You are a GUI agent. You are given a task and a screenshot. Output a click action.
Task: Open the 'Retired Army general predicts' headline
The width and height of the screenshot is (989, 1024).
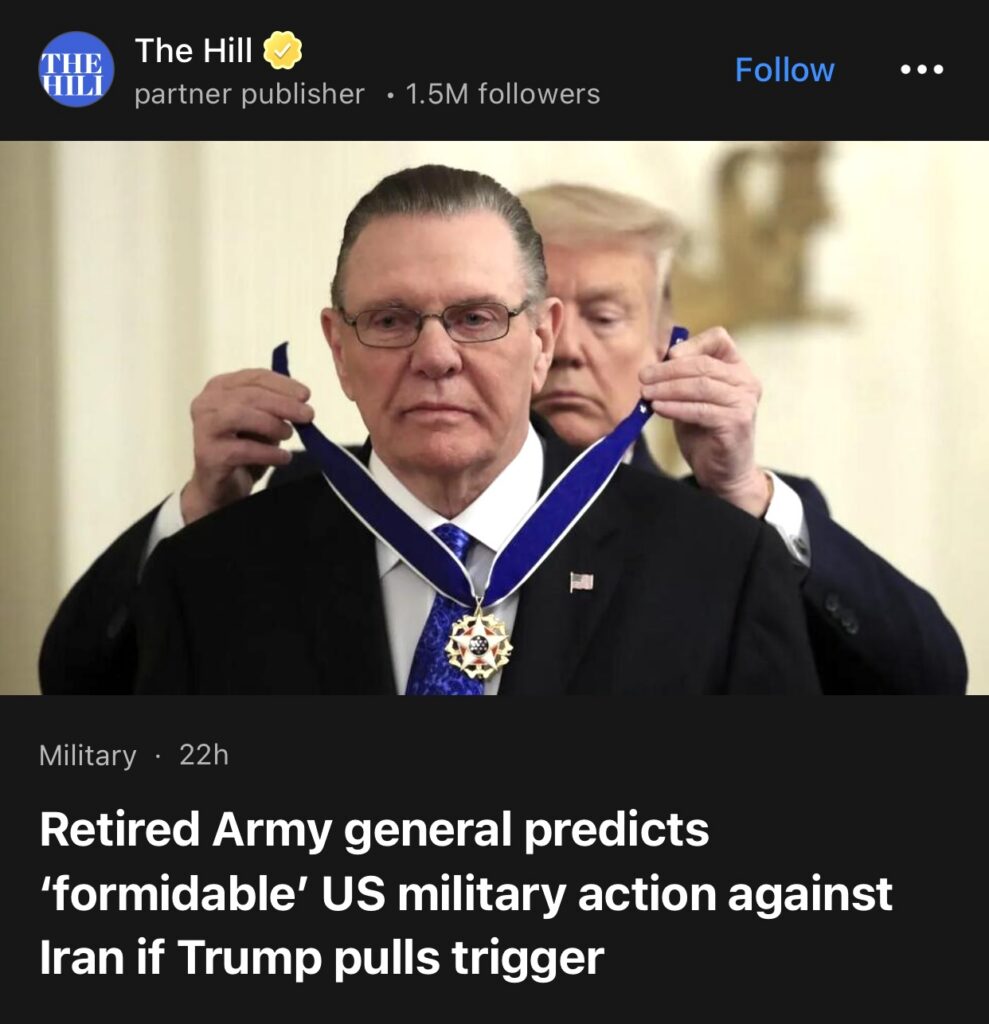(x=374, y=830)
